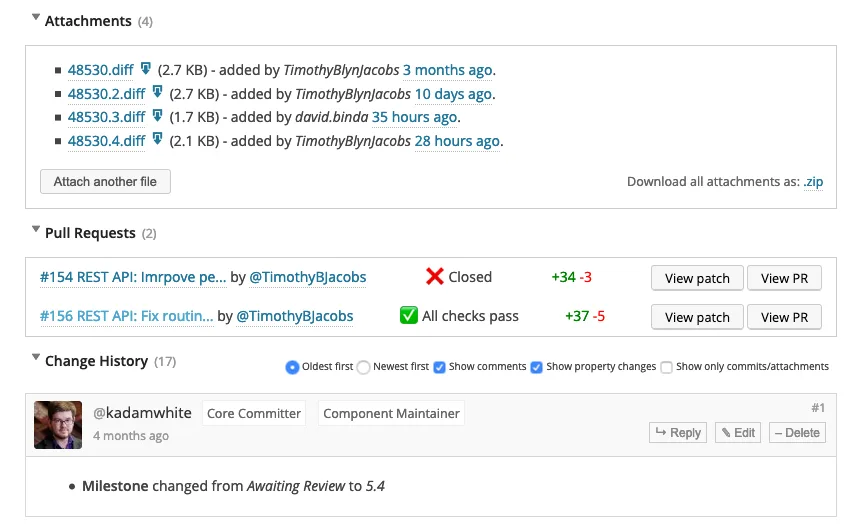Click download icon next to 48530.4.diff
Image resolution: width=864 pixels, height=532 pixels.
point(157,140)
